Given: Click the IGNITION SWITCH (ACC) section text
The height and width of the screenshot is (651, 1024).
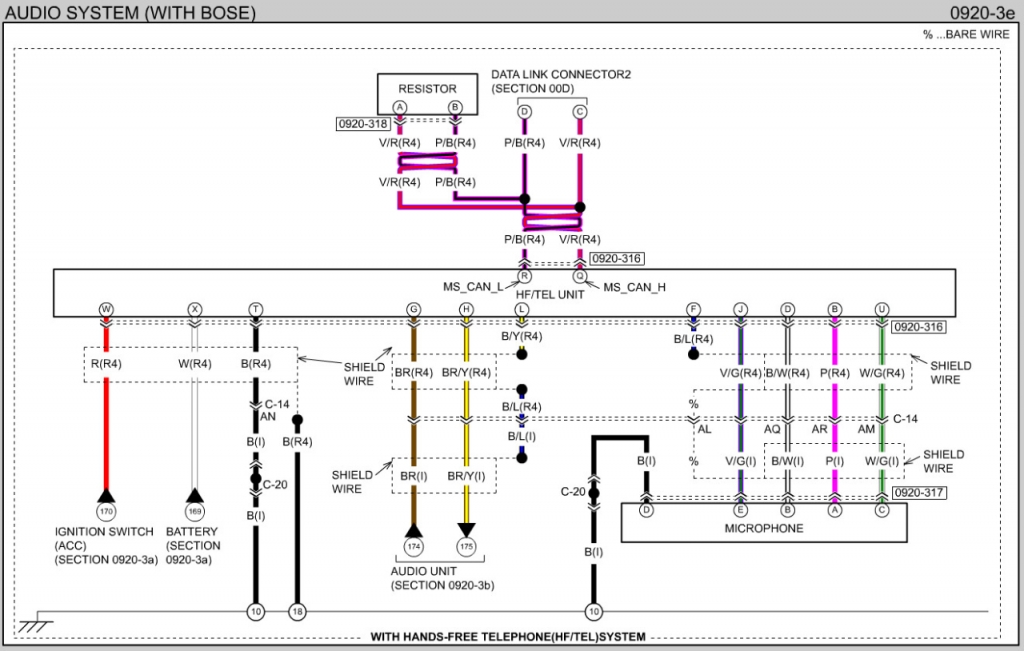Looking at the screenshot, I should pyautogui.click(x=106, y=546).
